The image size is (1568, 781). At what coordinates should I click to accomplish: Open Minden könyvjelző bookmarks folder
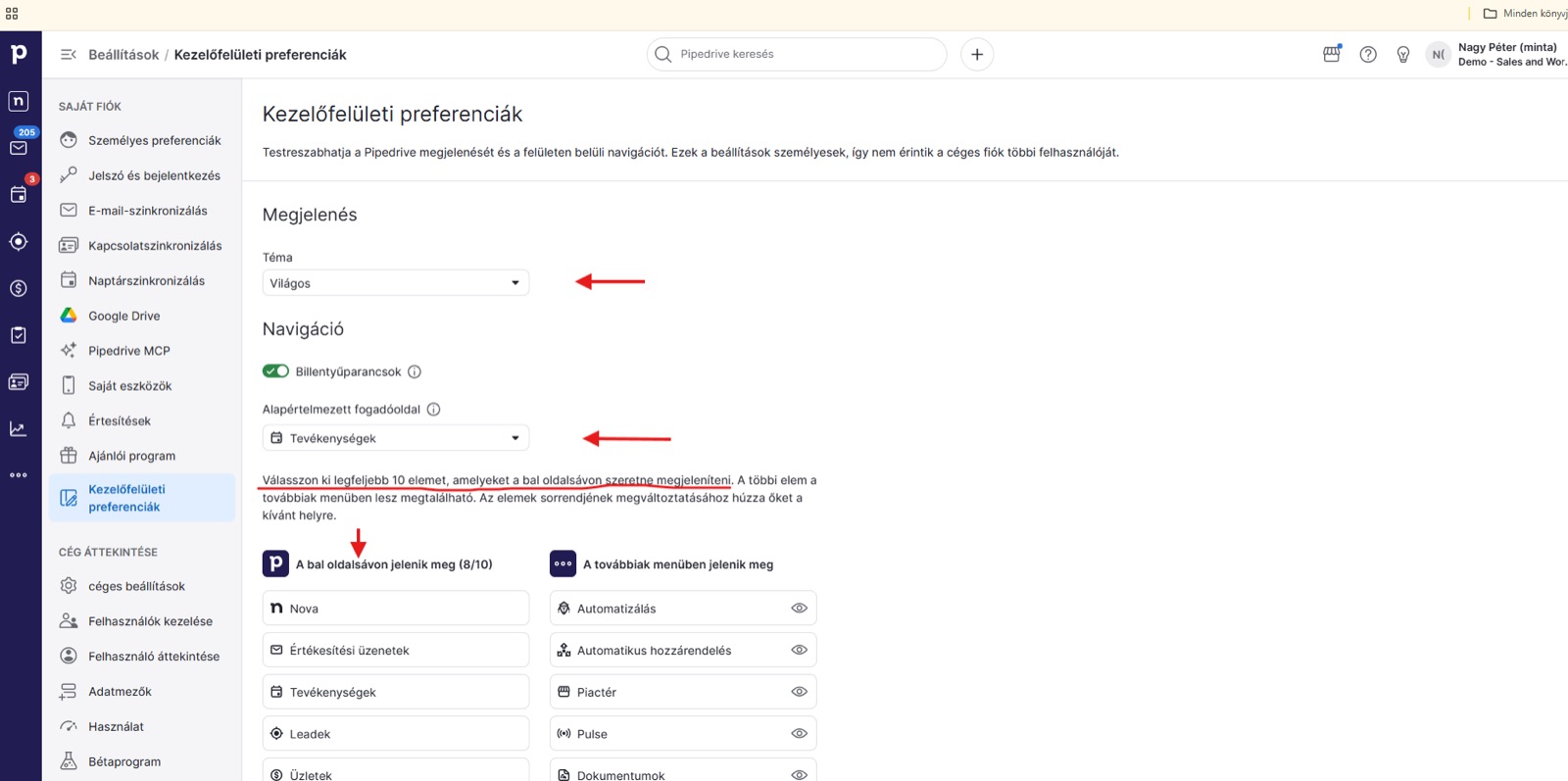click(x=1525, y=14)
